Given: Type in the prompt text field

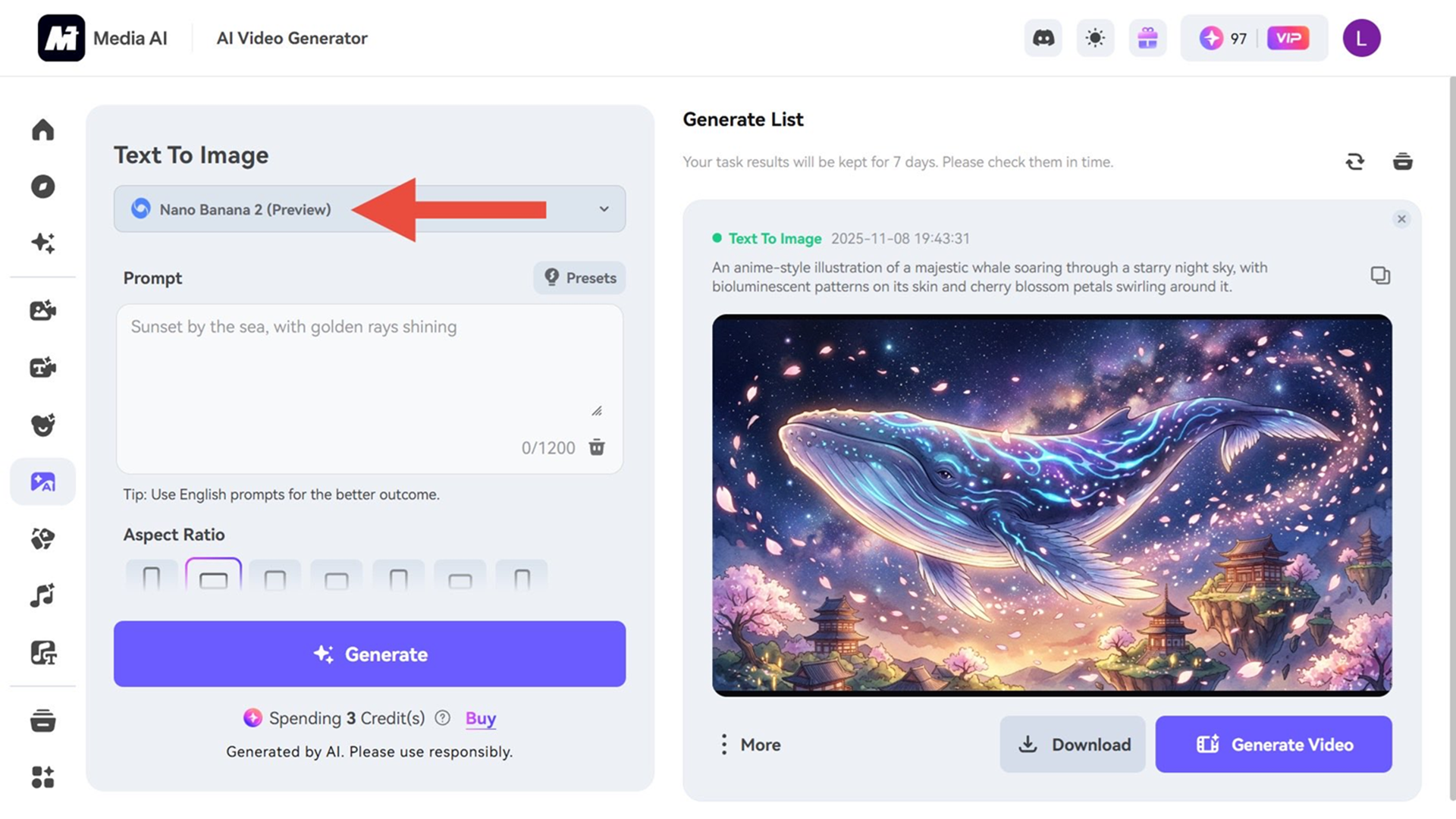Looking at the screenshot, I should [x=369, y=372].
